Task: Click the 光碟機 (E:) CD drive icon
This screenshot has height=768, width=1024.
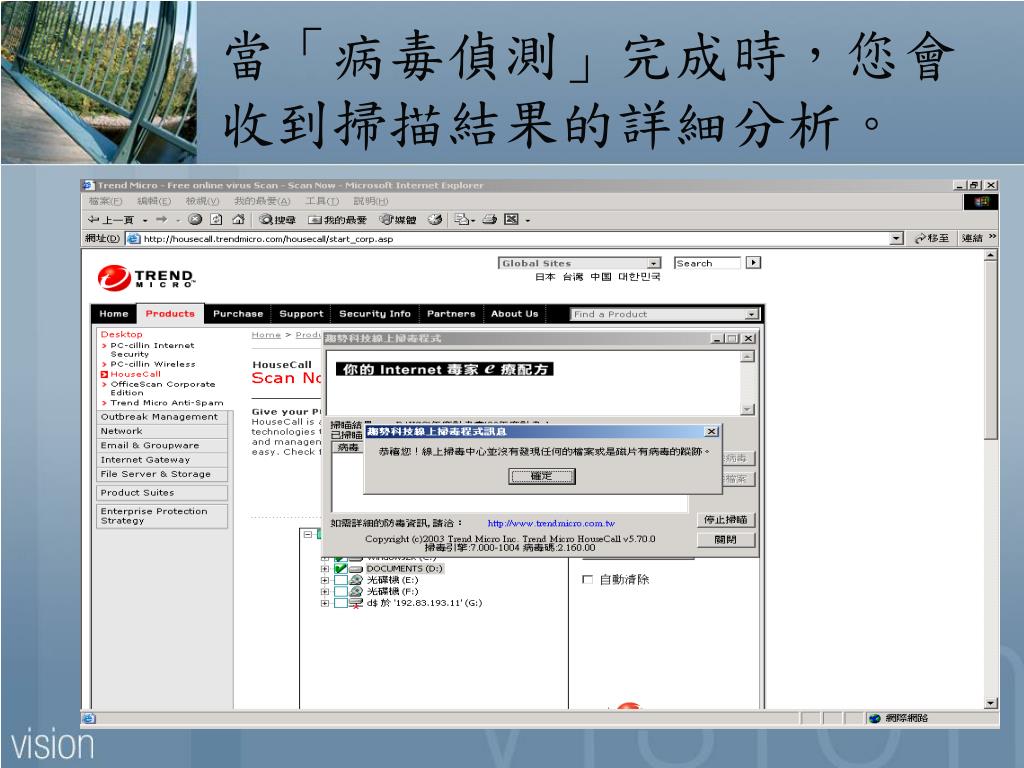Action: point(356,580)
